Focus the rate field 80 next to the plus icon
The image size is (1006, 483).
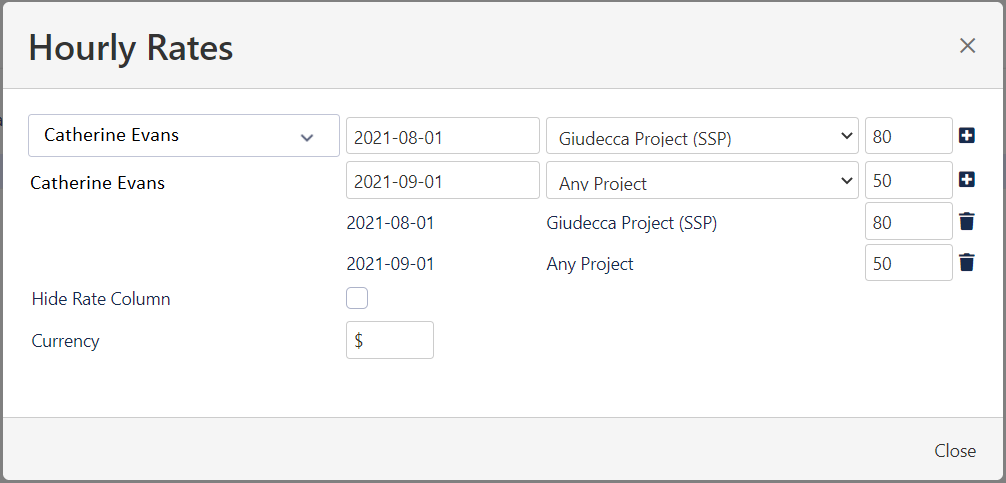click(x=908, y=136)
